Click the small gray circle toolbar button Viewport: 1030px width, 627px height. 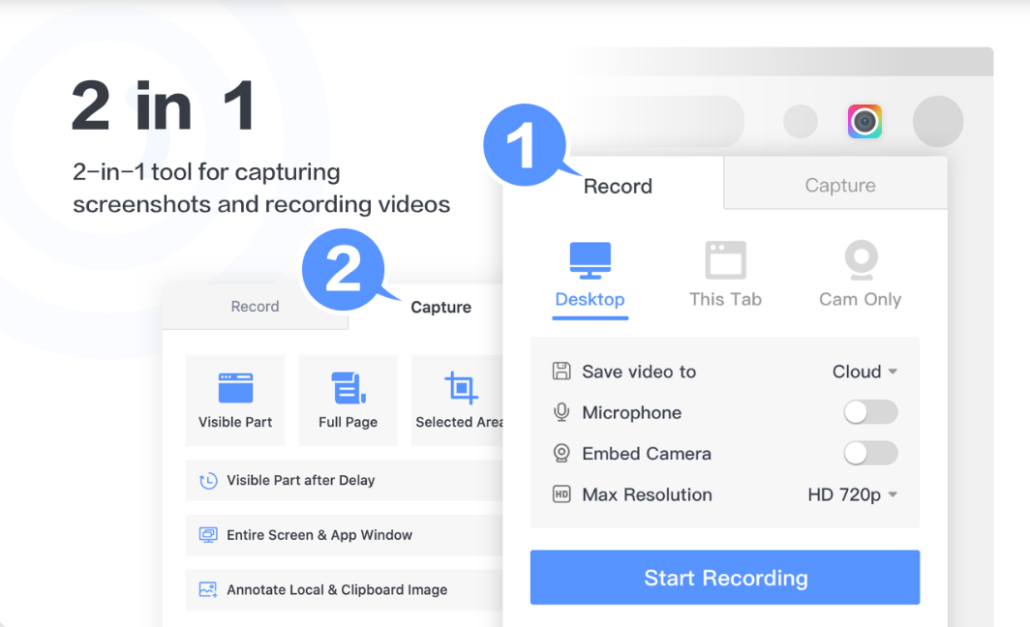tap(800, 121)
